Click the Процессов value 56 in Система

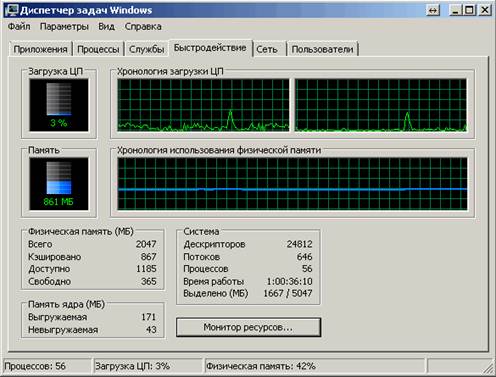[307, 269]
